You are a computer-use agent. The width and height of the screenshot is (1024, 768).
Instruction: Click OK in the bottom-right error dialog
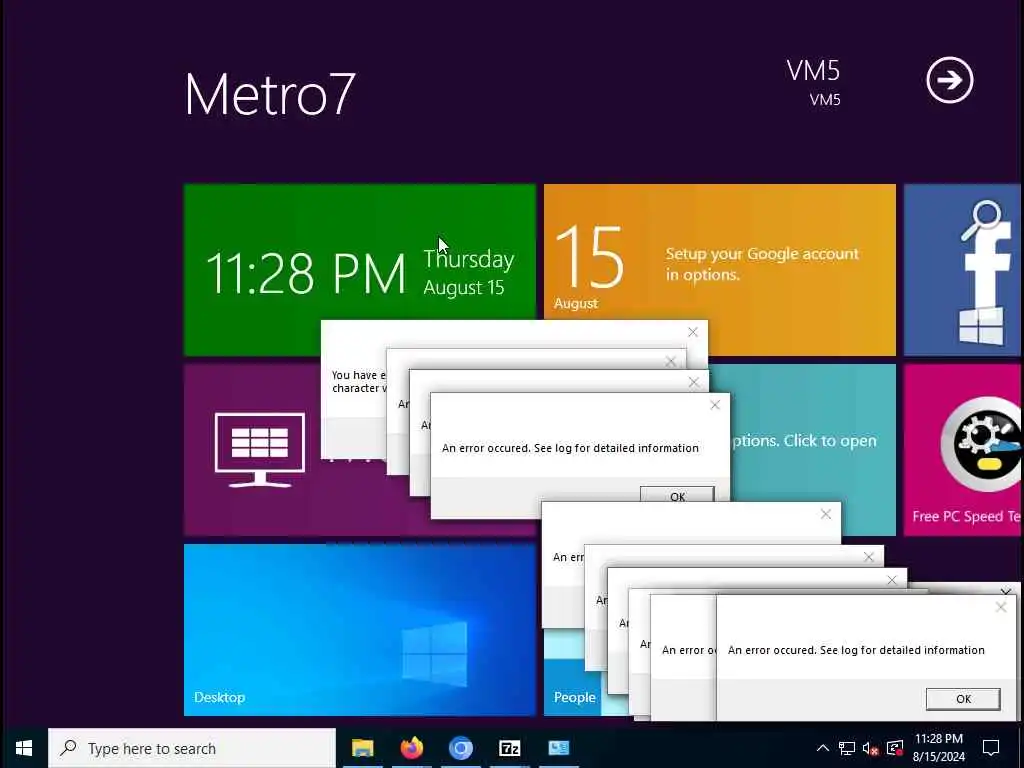(963, 699)
